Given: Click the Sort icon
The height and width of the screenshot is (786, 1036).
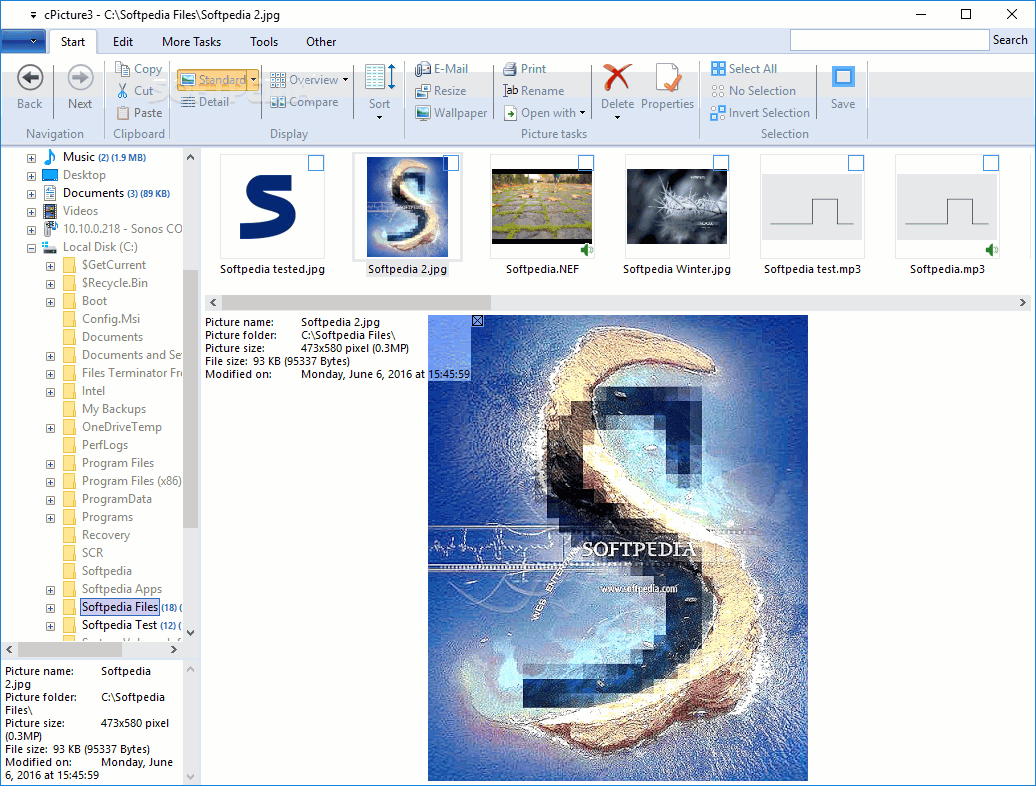Looking at the screenshot, I should 380,77.
